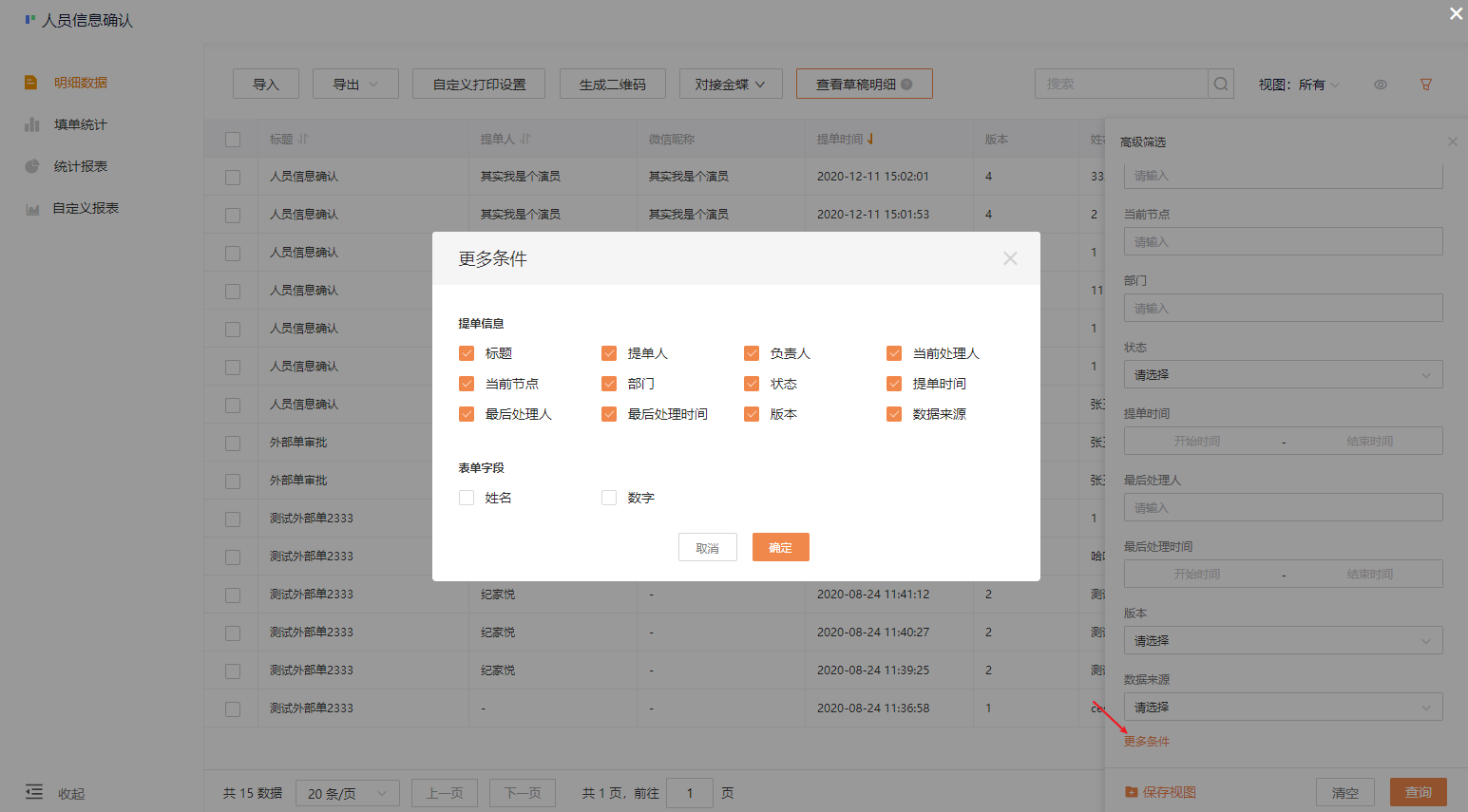Uncheck the 部门 checkbox in dialog
The height and width of the screenshot is (812, 1468).
click(609, 384)
